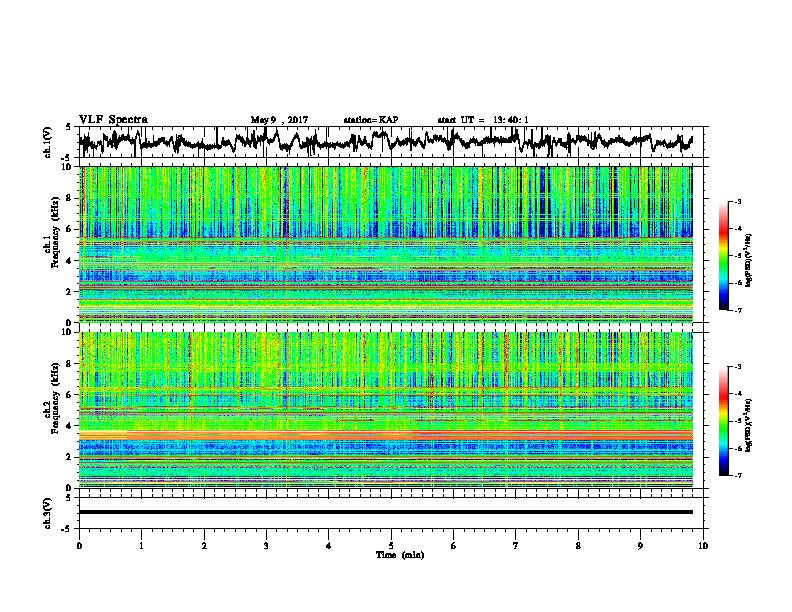Click the "-7" label on ch.1 color scale
Screen dimensions: 792x612
pyautogui.click(x=737, y=310)
